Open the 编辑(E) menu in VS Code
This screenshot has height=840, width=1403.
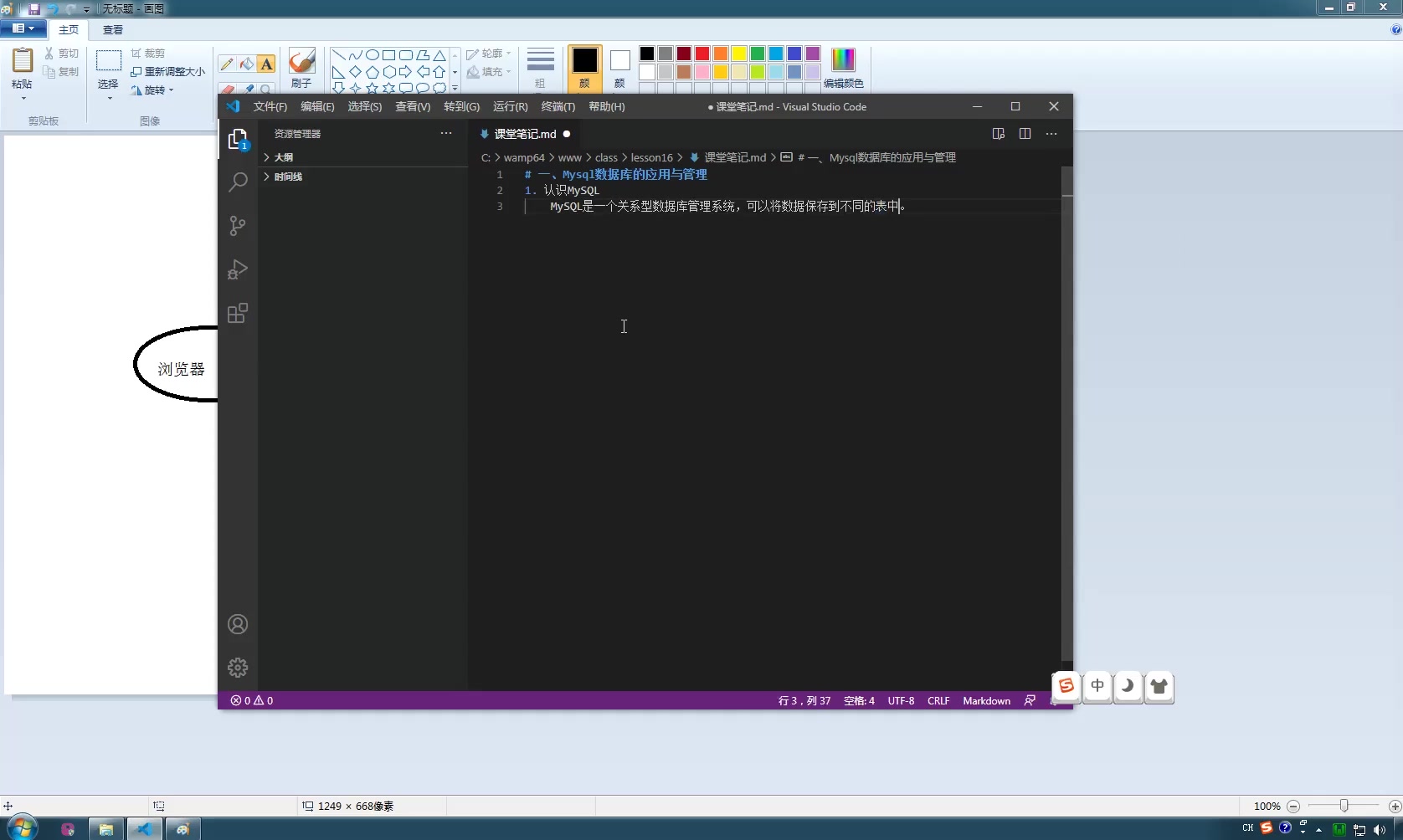317,106
